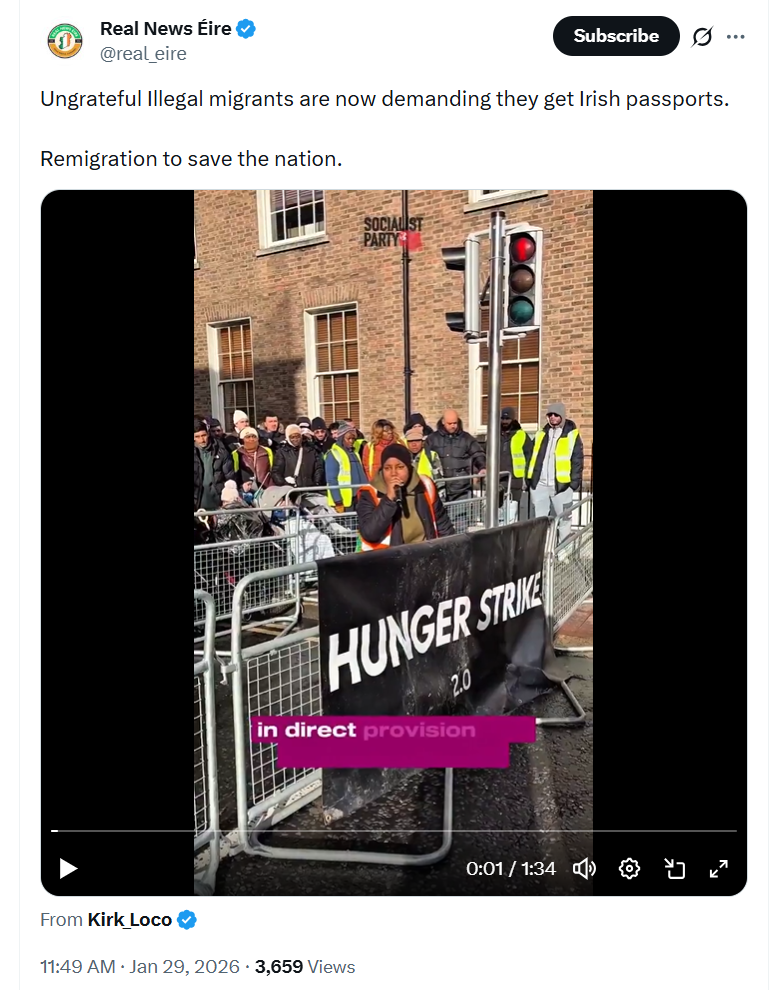Seek along the video progress bar
Screen dimensions: 782x990
394,831
